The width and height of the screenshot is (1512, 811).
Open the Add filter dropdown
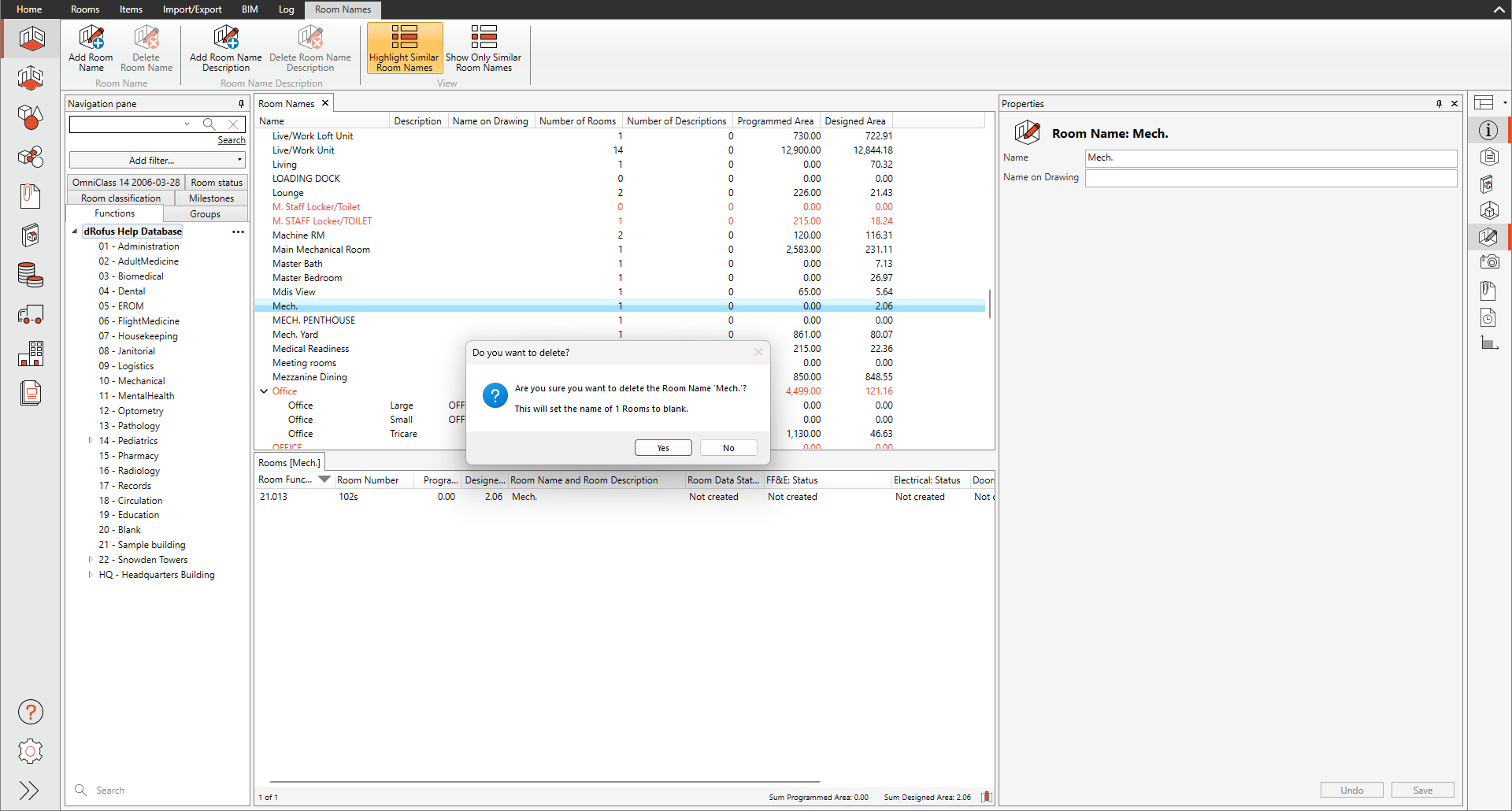(x=157, y=160)
